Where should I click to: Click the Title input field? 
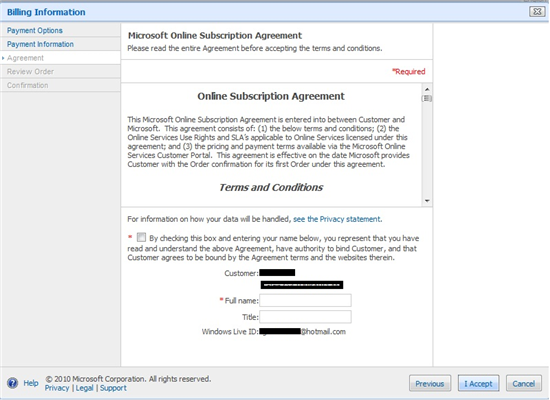pyautogui.click(x=305, y=317)
